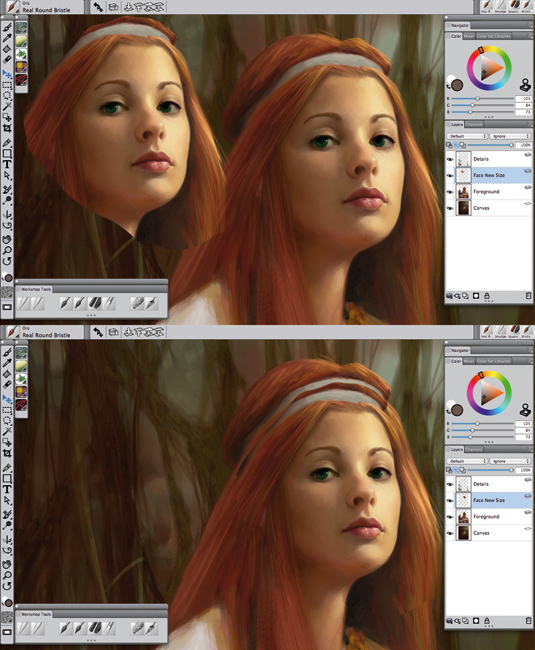Select the Pen tool in upper screenshot toolbox
The width and height of the screenshot is (535, 650).
pyautogui.click(x=7, y=143)
